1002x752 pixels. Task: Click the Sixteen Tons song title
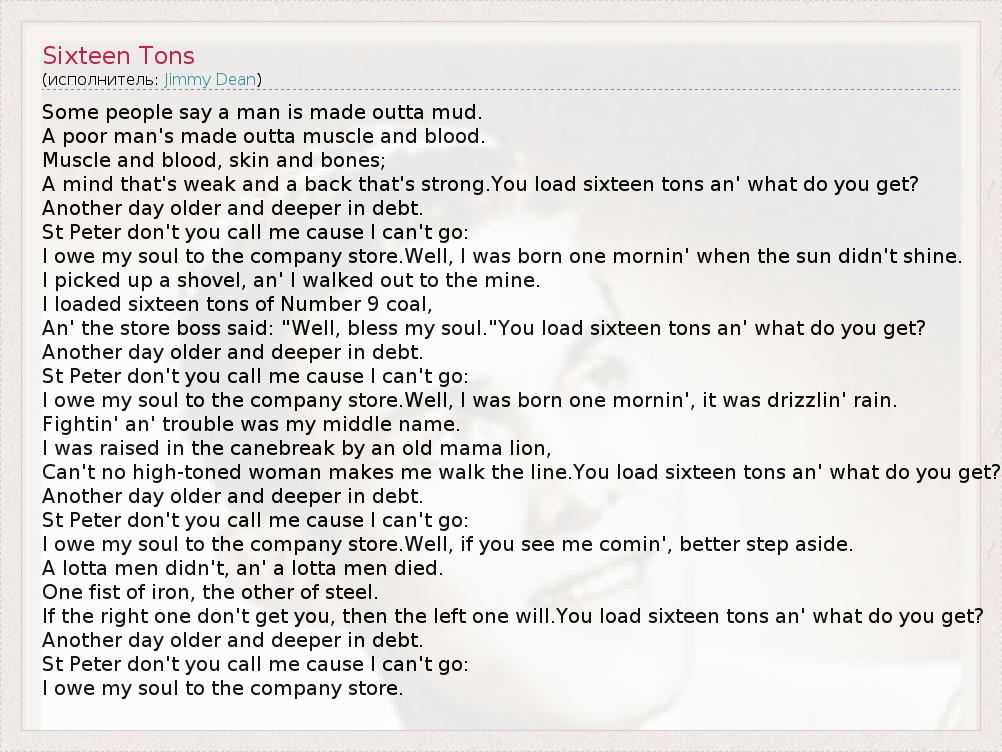tap(118, 55)
